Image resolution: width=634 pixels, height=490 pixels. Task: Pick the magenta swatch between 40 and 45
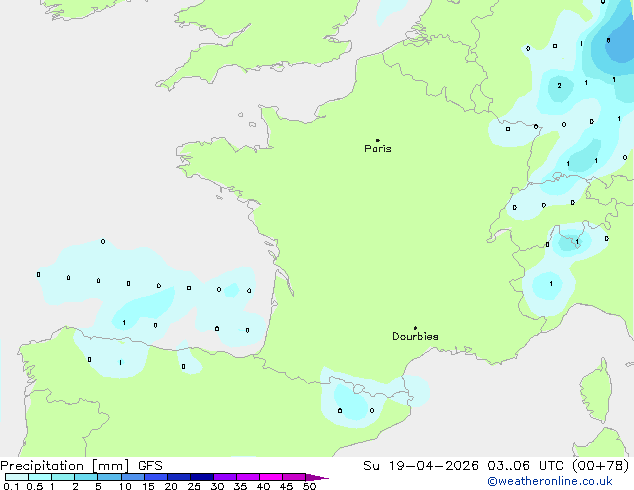(271, 477)
